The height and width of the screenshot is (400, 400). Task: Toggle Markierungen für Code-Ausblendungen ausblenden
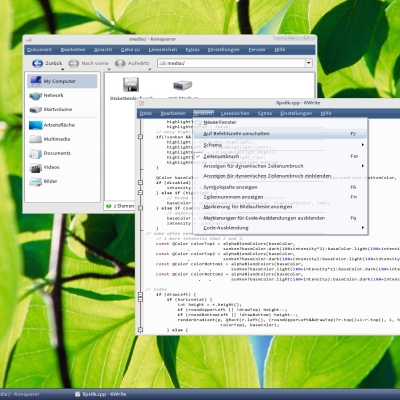(279, 218)
